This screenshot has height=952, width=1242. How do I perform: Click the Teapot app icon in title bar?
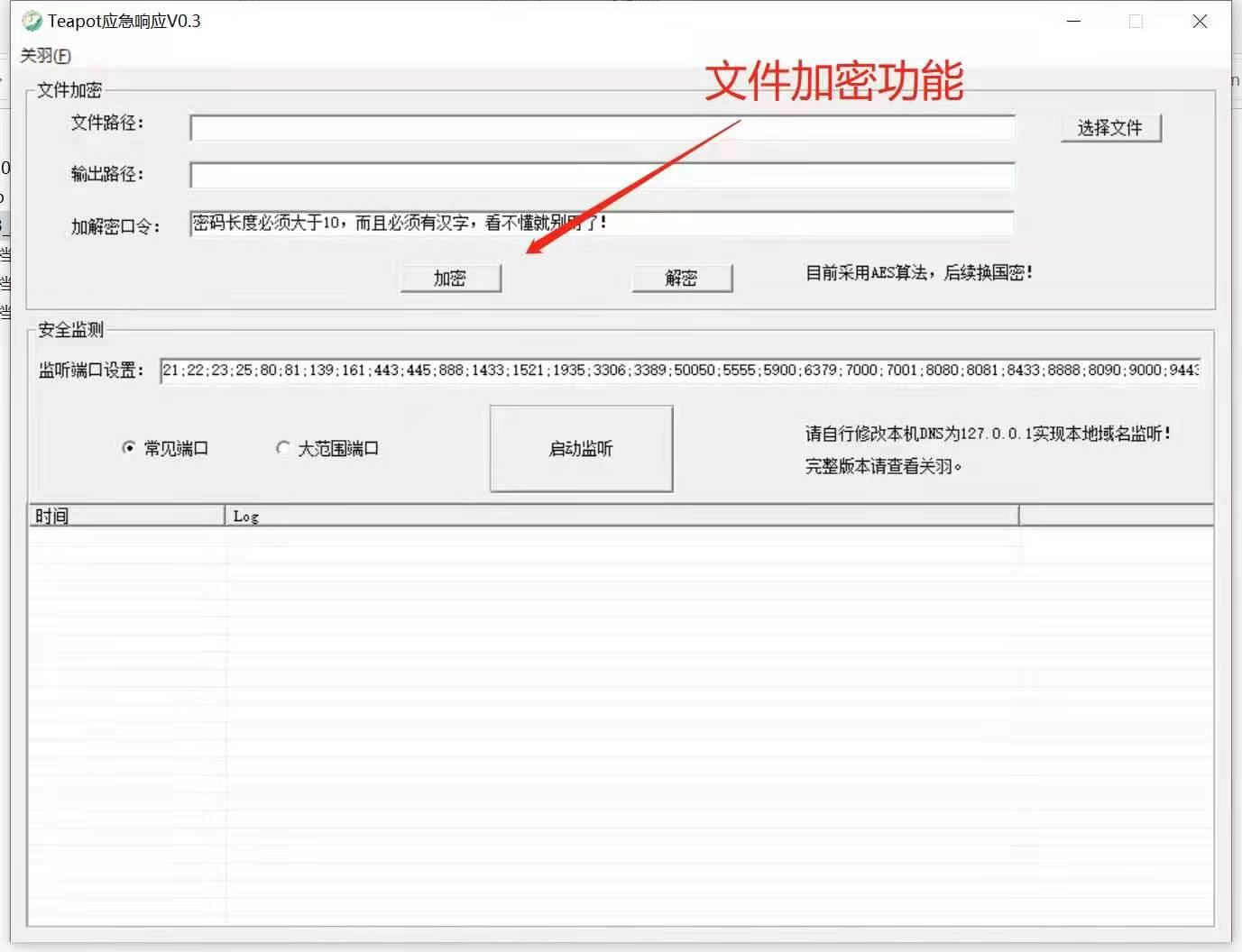[32, 21]
